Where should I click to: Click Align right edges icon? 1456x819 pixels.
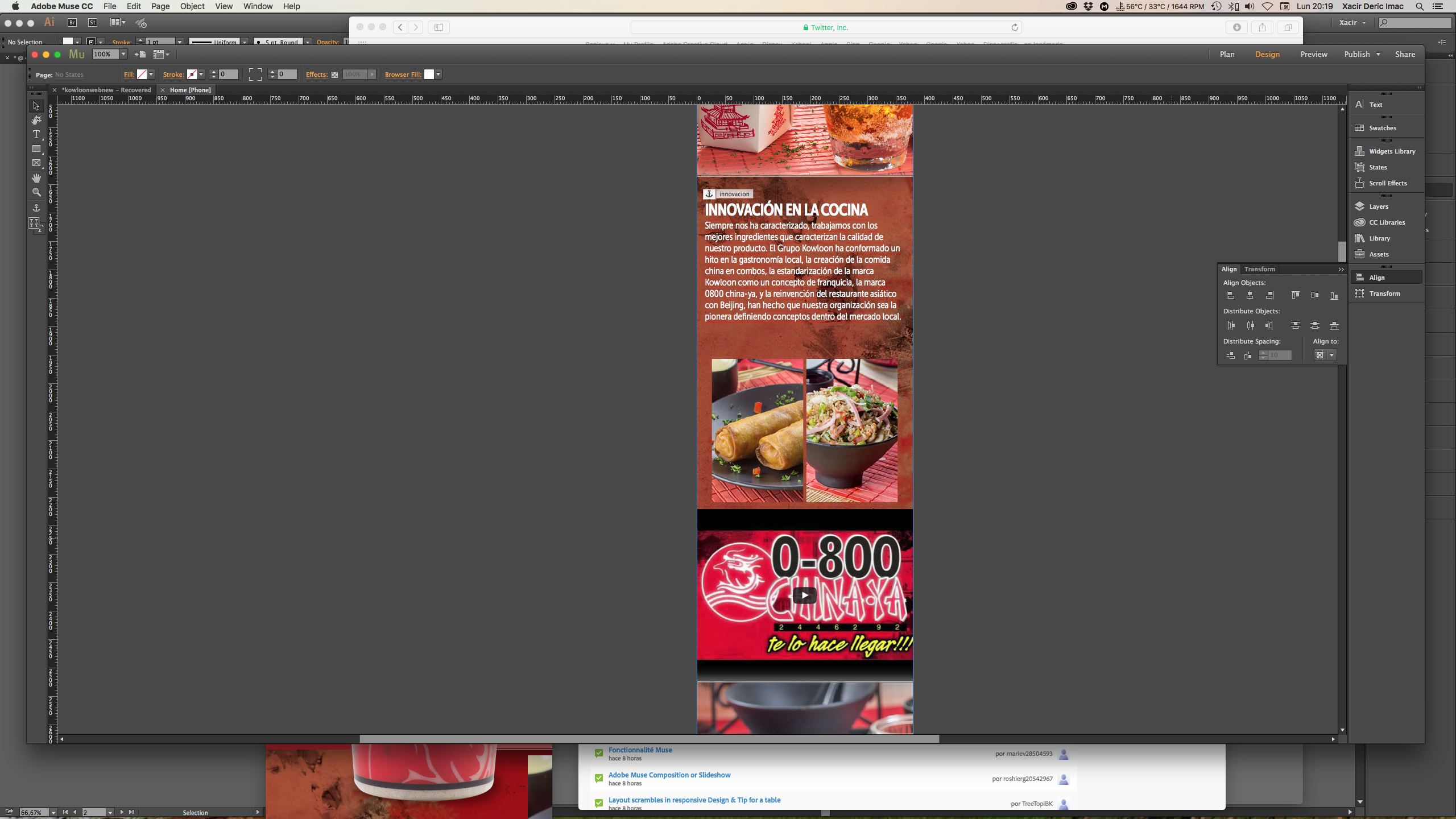[x=1269, y=295]
